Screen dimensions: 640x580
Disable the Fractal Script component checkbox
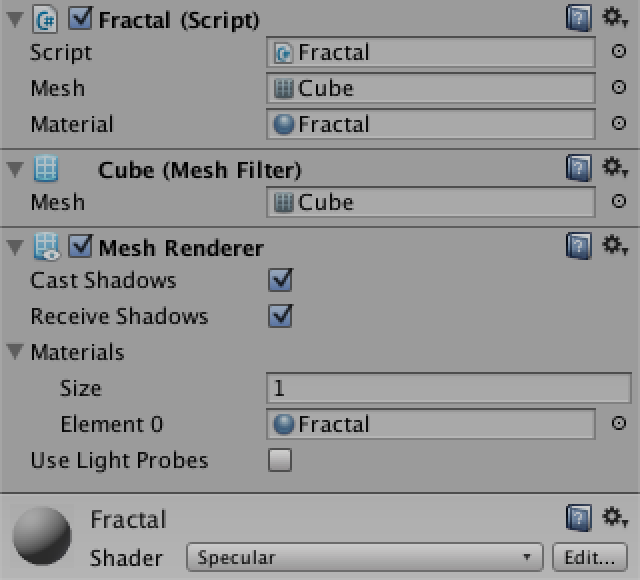click(80, 18)
